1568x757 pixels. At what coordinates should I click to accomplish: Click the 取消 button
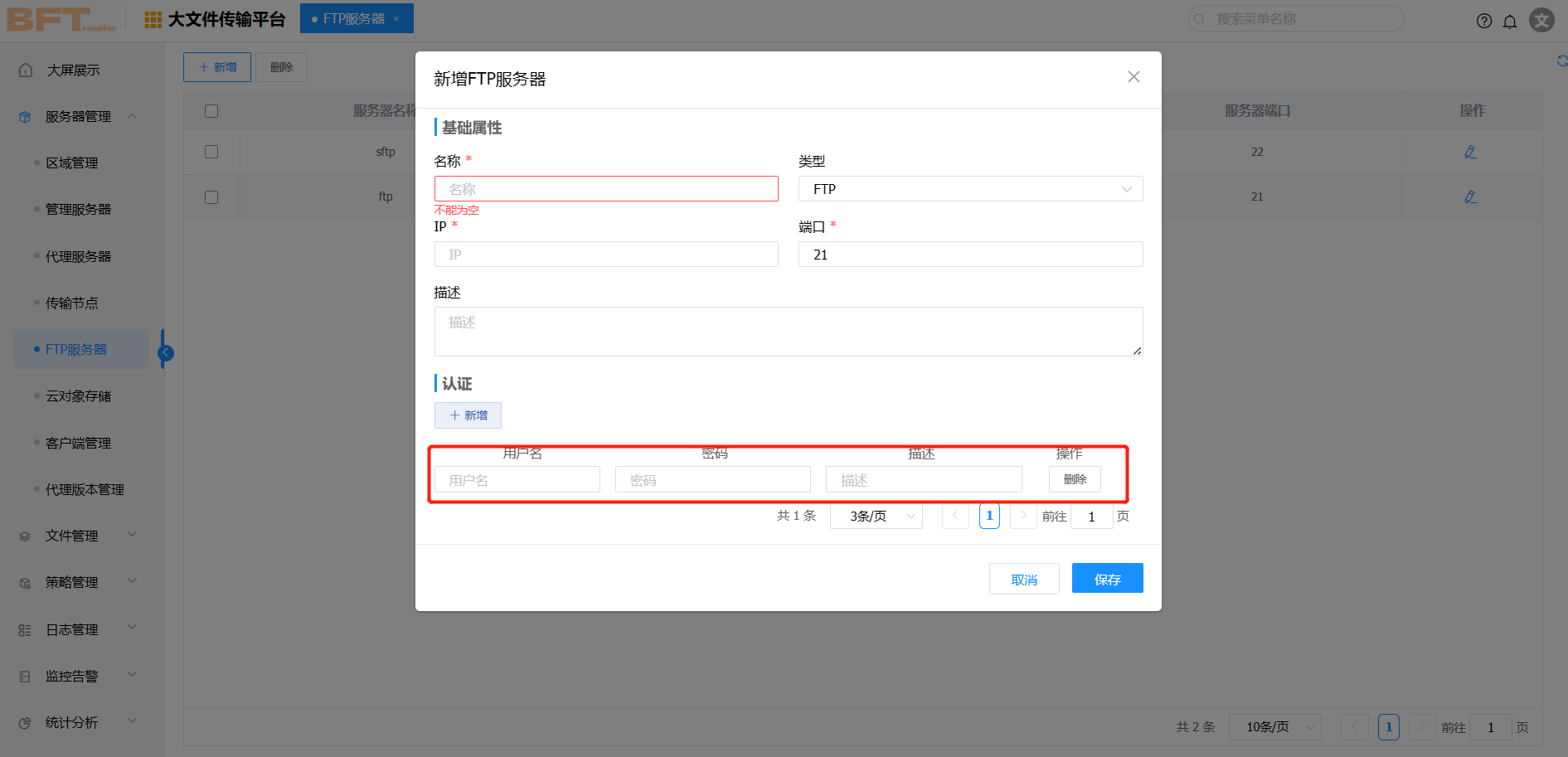1024,579
